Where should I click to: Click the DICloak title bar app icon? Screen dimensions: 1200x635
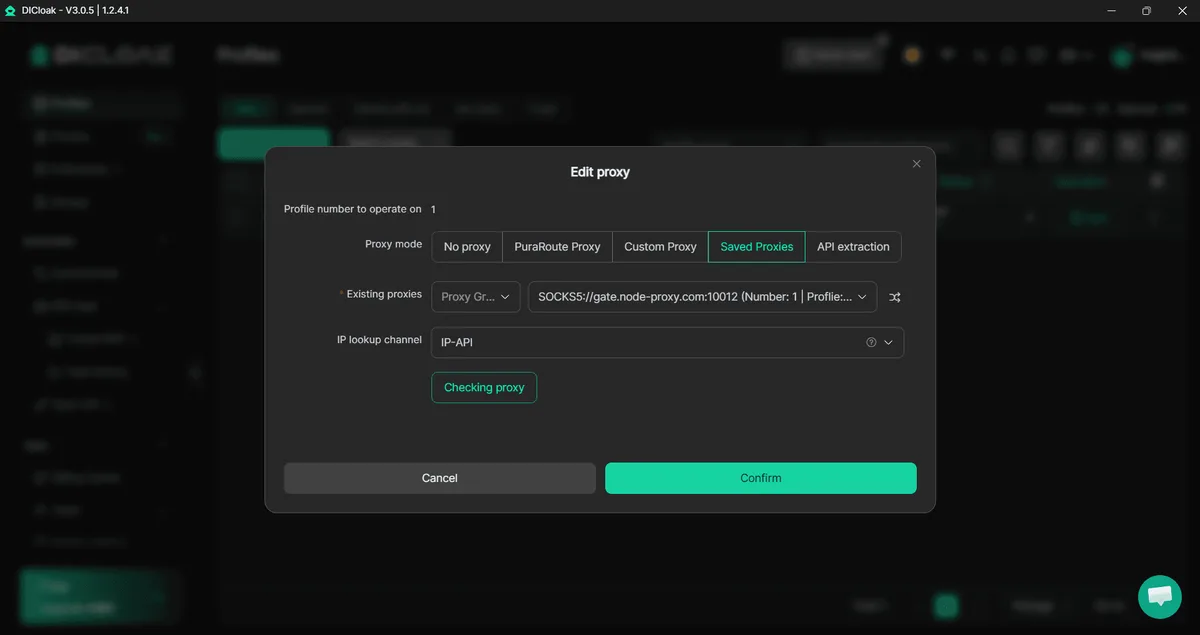point(10,10)
